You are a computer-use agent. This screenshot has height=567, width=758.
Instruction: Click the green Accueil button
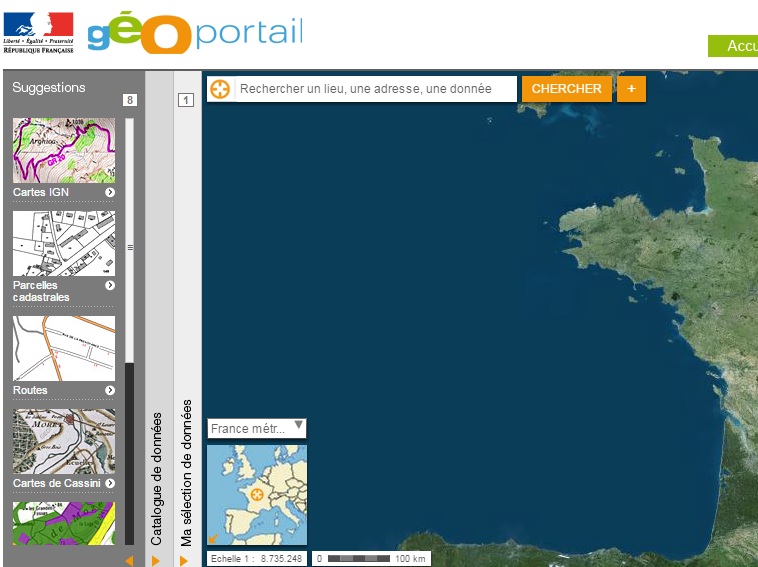click(x=733, y=46)
